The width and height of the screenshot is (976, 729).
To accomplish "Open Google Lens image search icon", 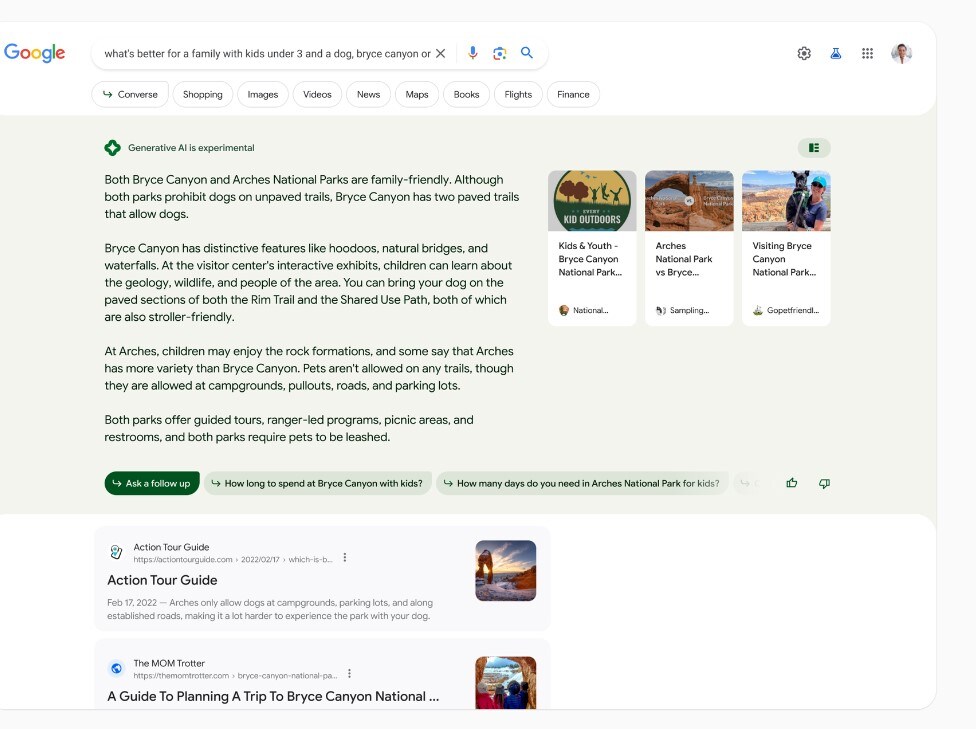I will (x=499, y=54).
